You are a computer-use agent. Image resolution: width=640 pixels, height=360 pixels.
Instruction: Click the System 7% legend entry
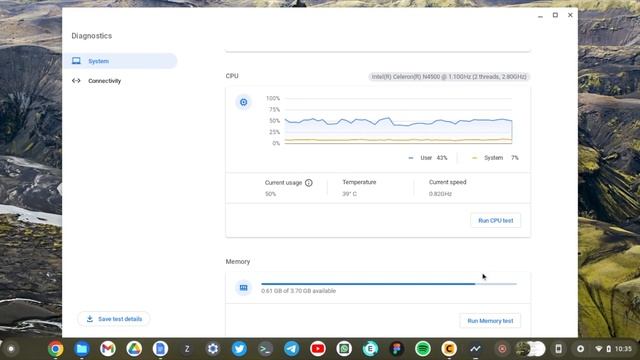click(495, 158)
